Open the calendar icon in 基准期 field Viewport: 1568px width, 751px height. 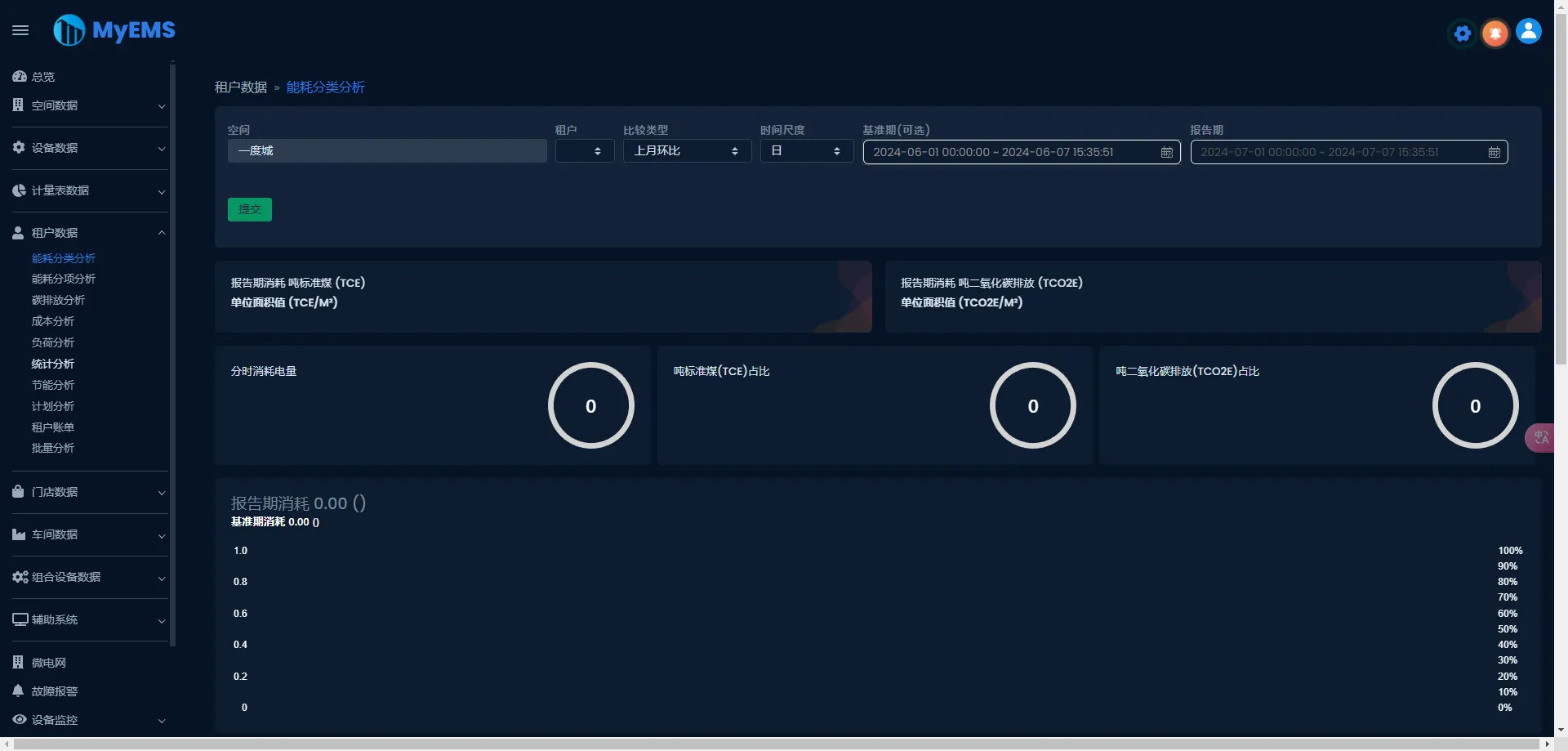pos(1166,153)
